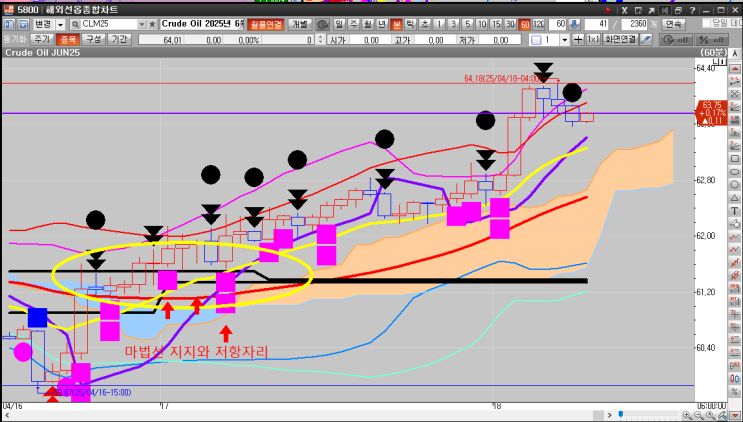Click the circular replay icon next to 개별
This screenshot has width=743, height=422.
[322, 24]
